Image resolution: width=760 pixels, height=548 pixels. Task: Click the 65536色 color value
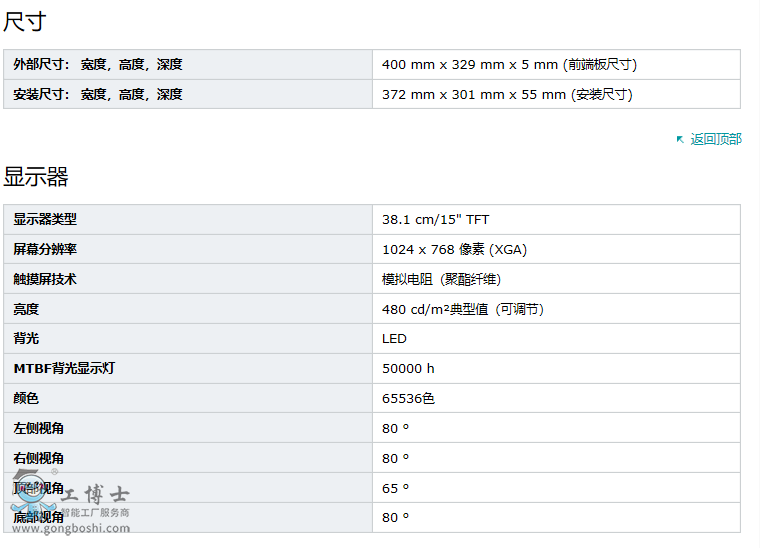[x=408, y=398]
